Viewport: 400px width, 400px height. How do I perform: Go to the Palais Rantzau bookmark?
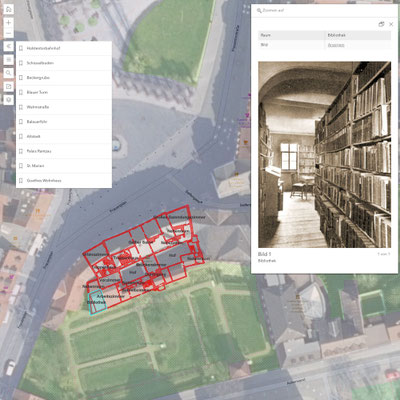[64, 151]
